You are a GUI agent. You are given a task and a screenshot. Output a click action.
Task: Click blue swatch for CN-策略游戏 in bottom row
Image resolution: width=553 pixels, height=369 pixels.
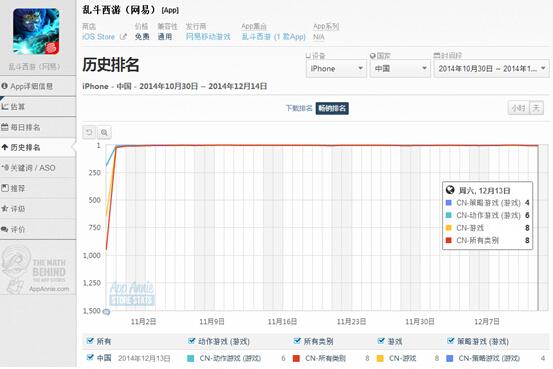449,358
